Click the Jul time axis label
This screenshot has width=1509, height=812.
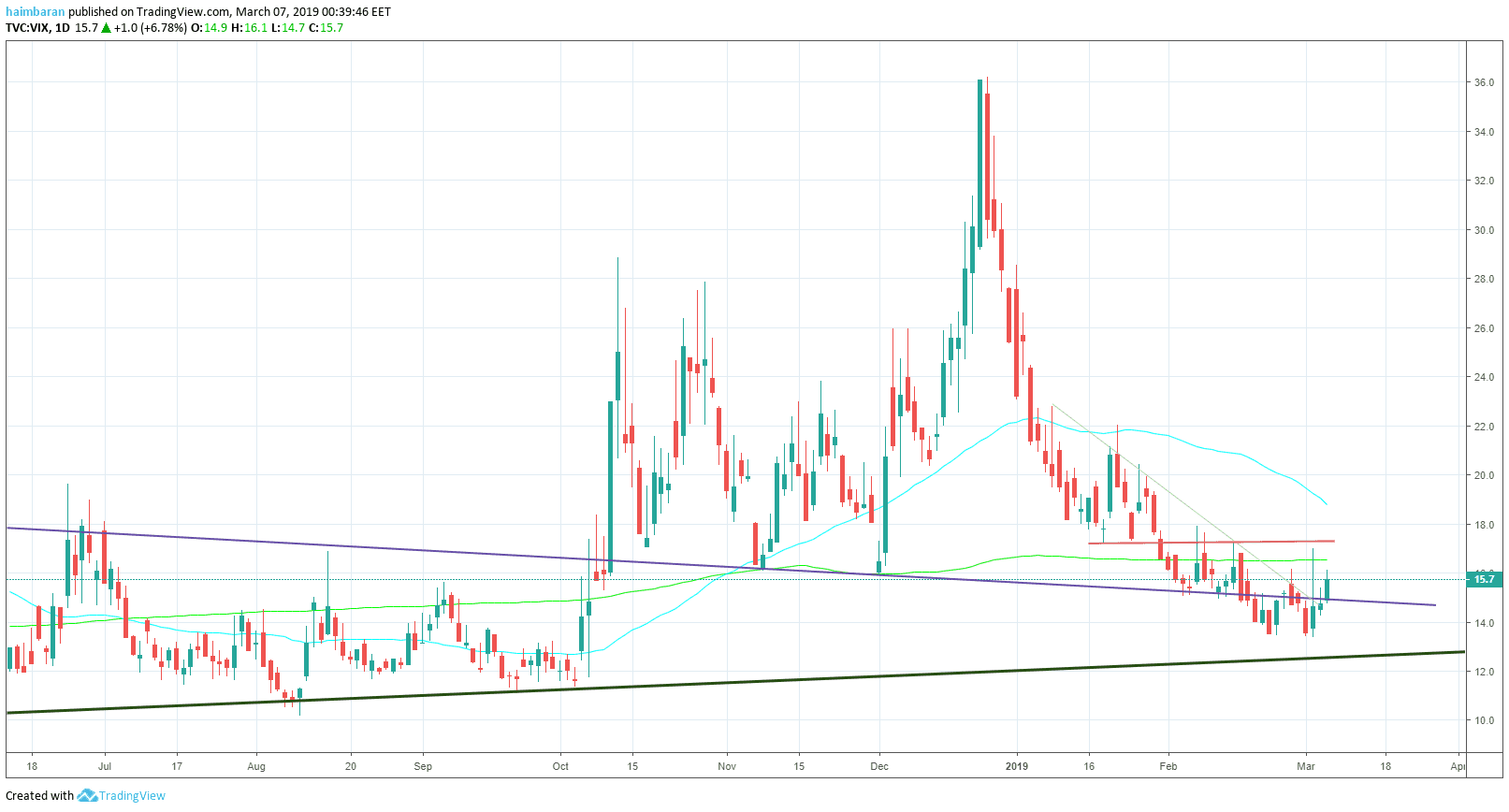click(x=105, y=766)
